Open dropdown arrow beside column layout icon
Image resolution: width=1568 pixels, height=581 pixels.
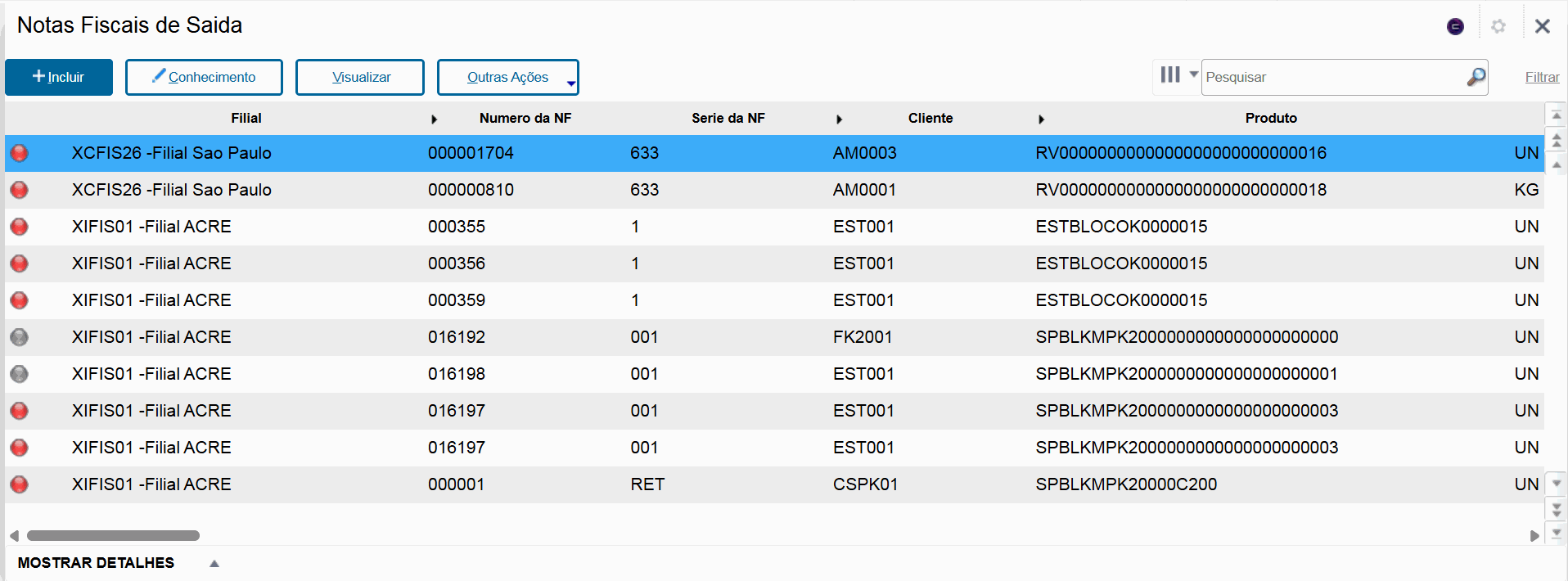[1193, 74]
